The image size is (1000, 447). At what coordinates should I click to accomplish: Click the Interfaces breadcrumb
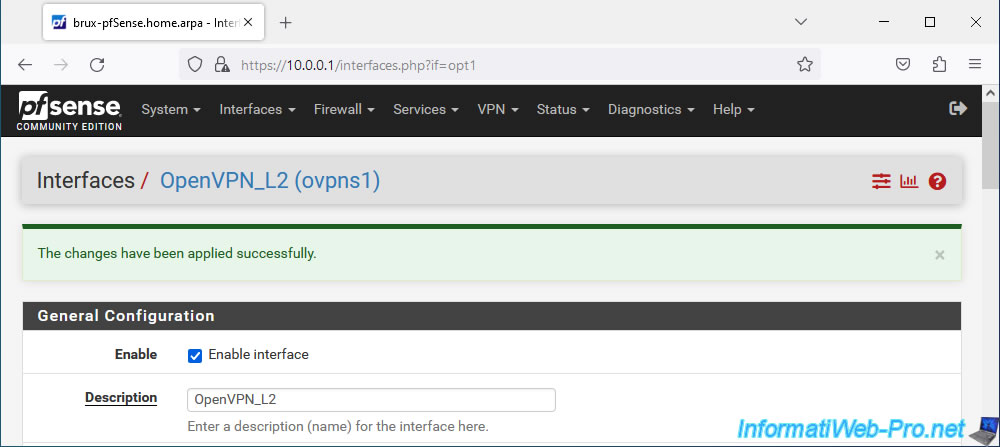click(x=85, y=181)
